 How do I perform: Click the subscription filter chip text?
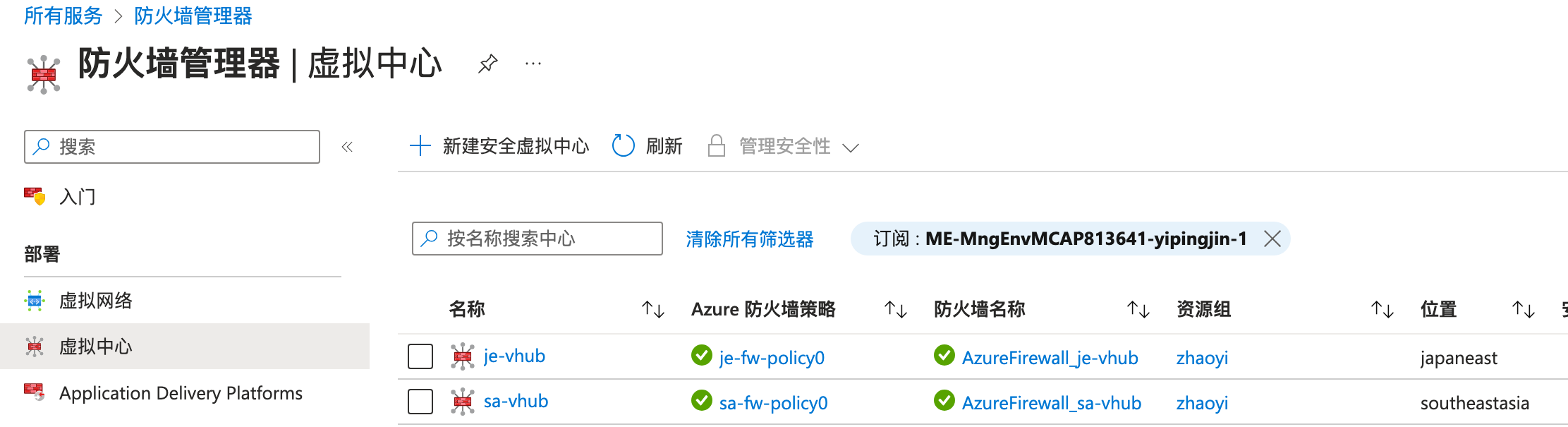[x=1060, y=239]
